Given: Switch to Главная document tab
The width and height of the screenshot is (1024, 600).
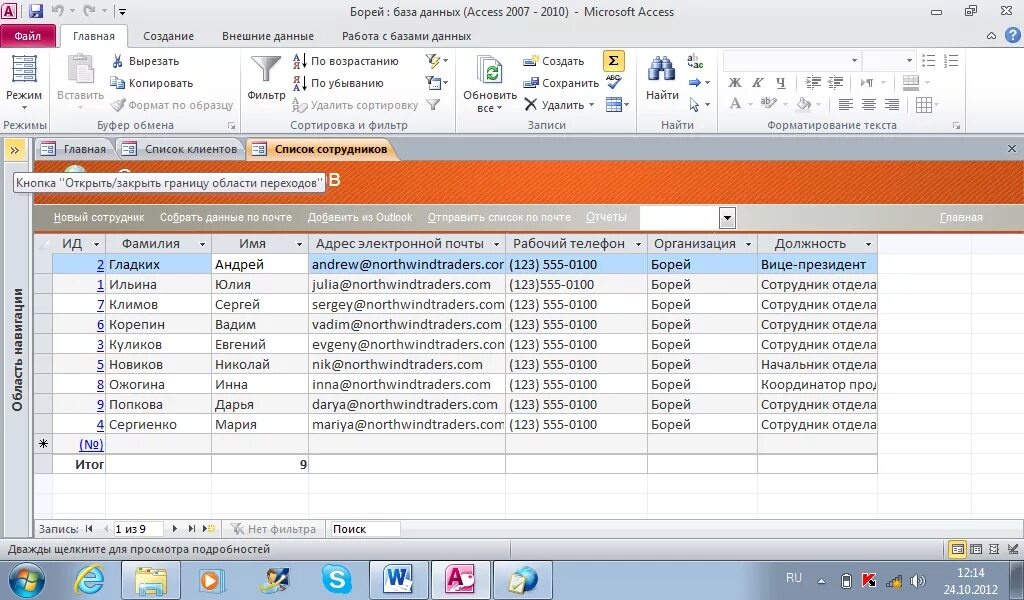Looking at the screenshot, I should click(74, 149).
